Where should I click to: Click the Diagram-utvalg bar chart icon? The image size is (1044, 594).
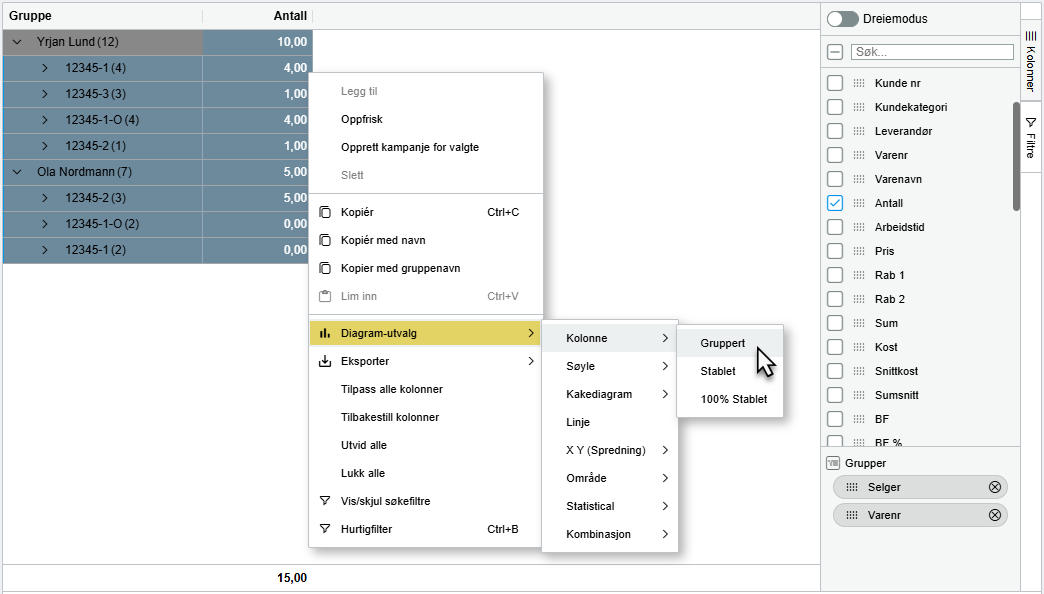tap(325, 333)
